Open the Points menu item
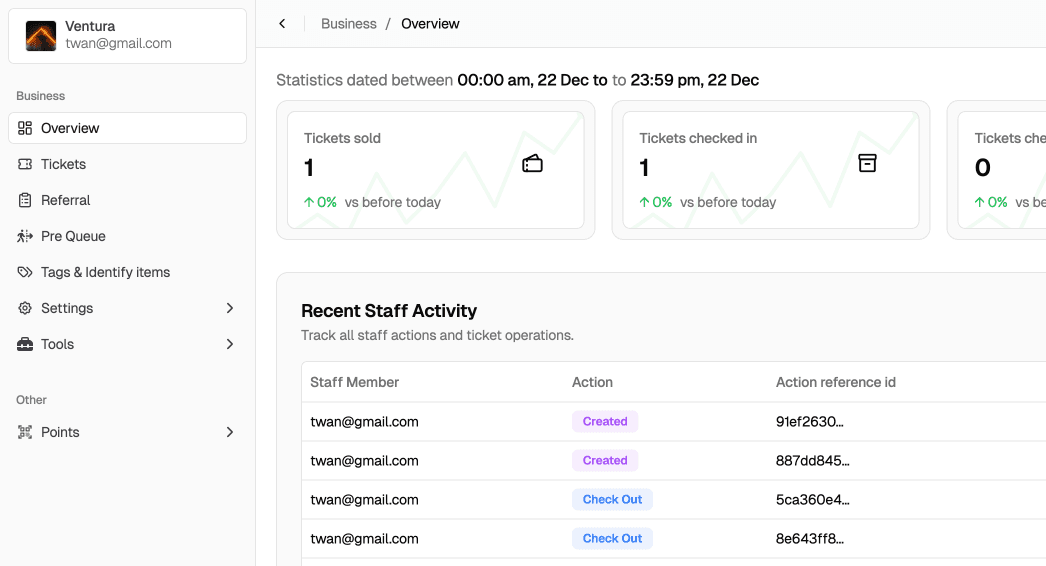This screenshot has width=1046, height=566. click(x=127, y=433)
